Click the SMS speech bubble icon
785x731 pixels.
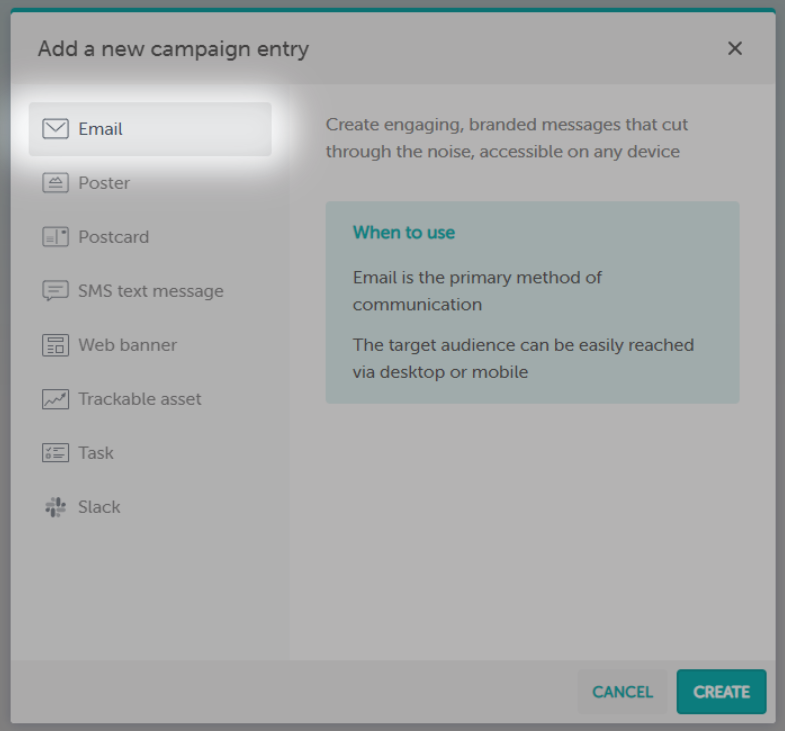(x=55, y=291)
